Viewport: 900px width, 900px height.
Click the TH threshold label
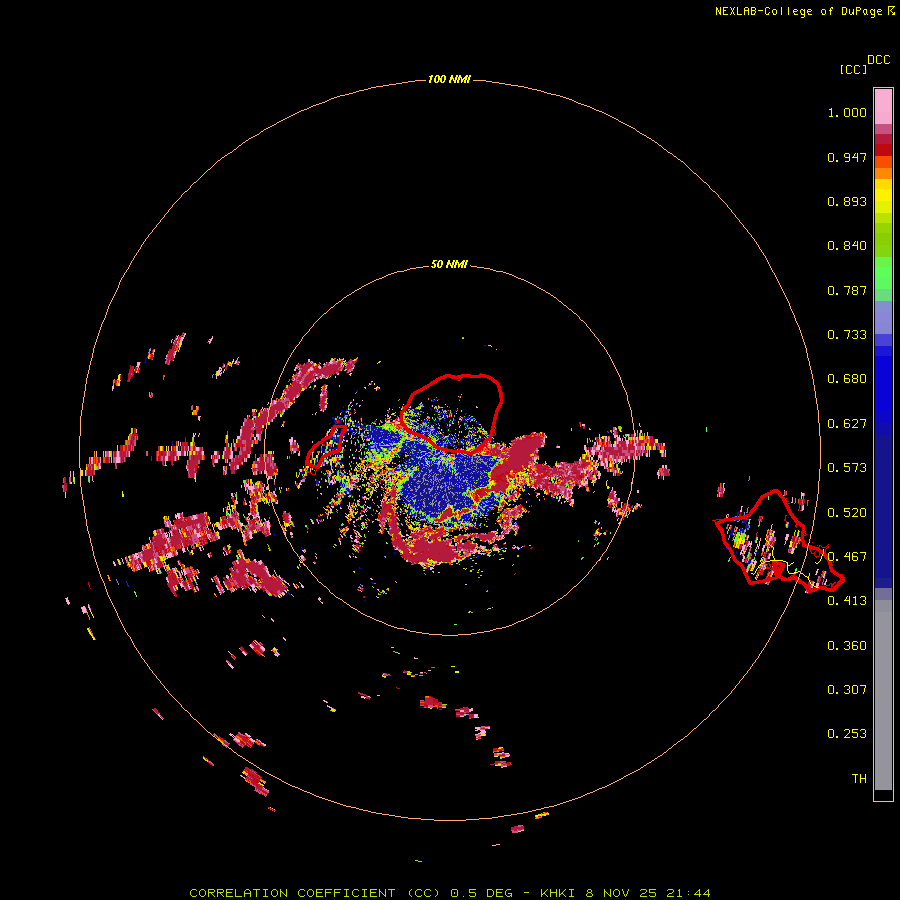tap(859, 779)
